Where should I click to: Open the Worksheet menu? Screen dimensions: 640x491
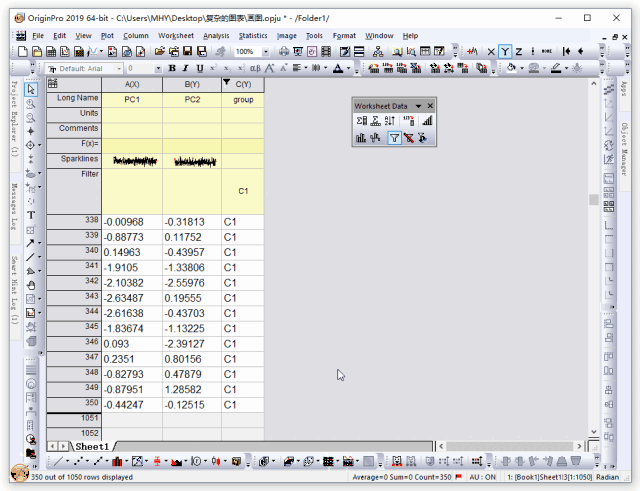[176, 36]
